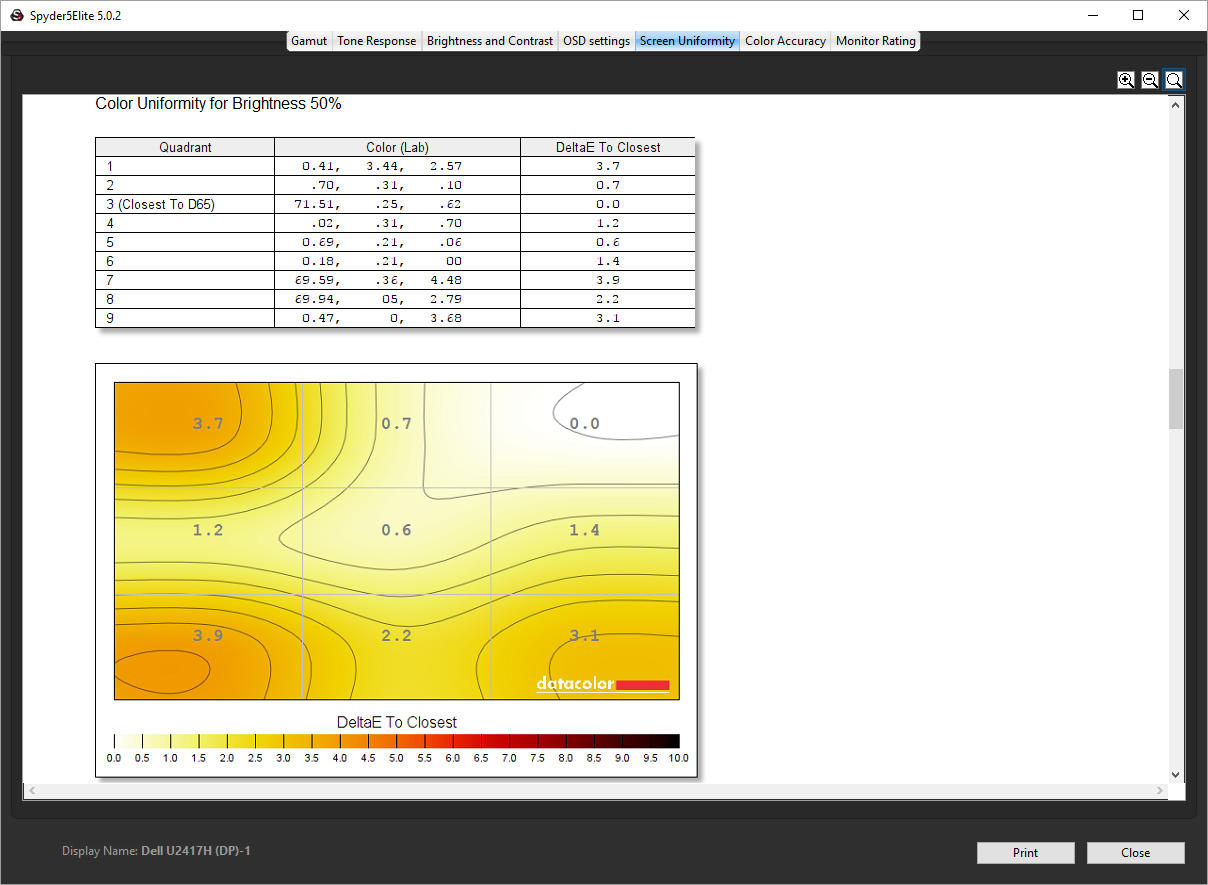Click the Spyder5Elite title bar app icon
Image resolution: width=1208 pixels, height=885 pixels.
[x=16, y=16]
